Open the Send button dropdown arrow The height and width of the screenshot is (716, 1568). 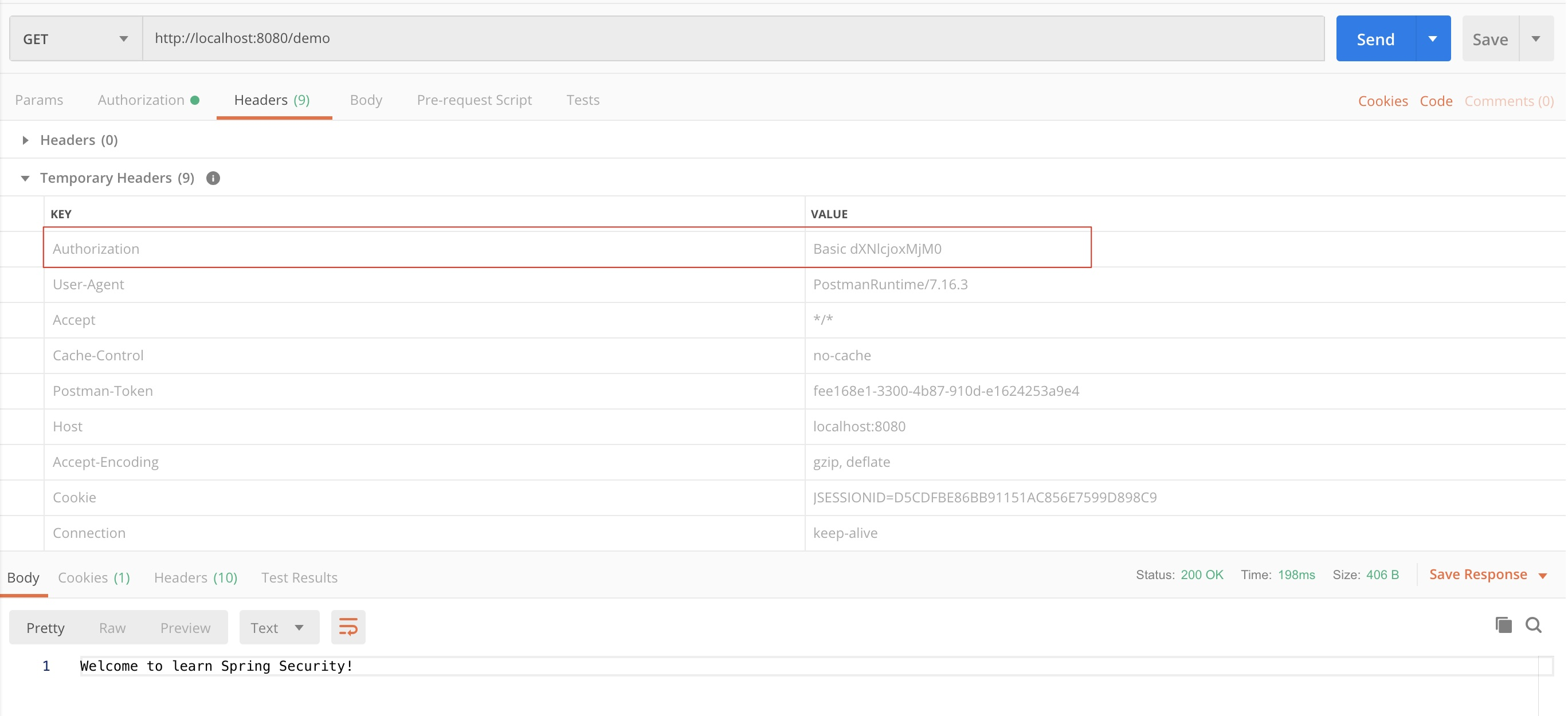[x=1433, y=39]
